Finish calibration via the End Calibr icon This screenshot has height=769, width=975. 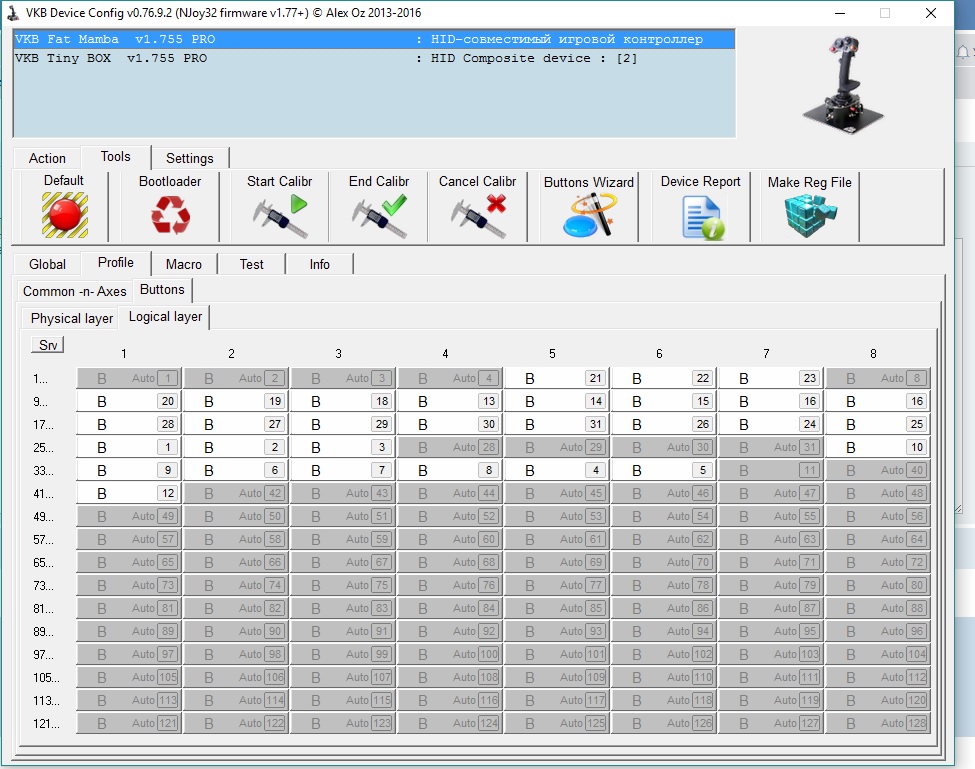[x=379, y=214]
